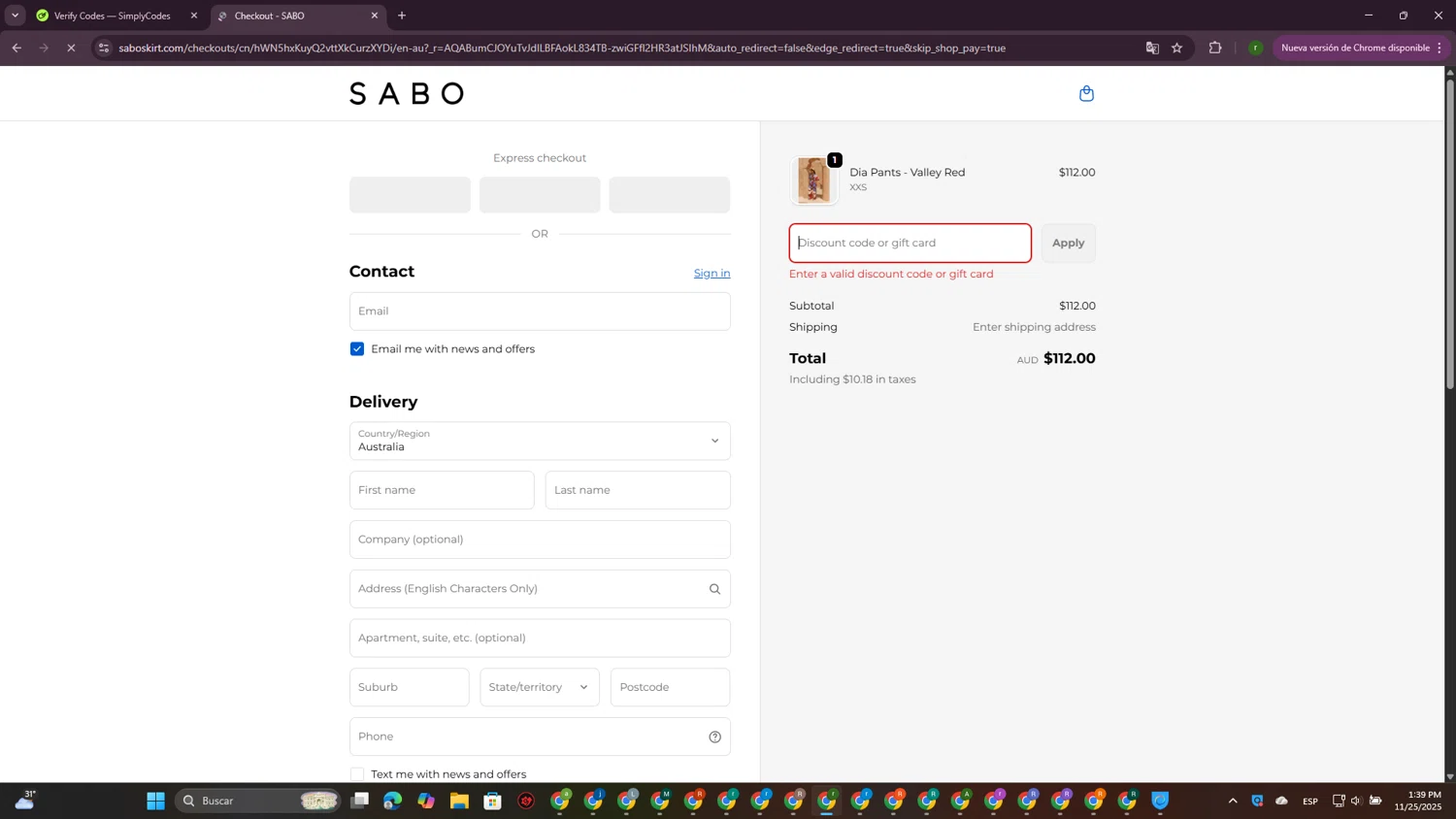
Task: Open the tab search dropdown arrow
Action: click(15, 16)
